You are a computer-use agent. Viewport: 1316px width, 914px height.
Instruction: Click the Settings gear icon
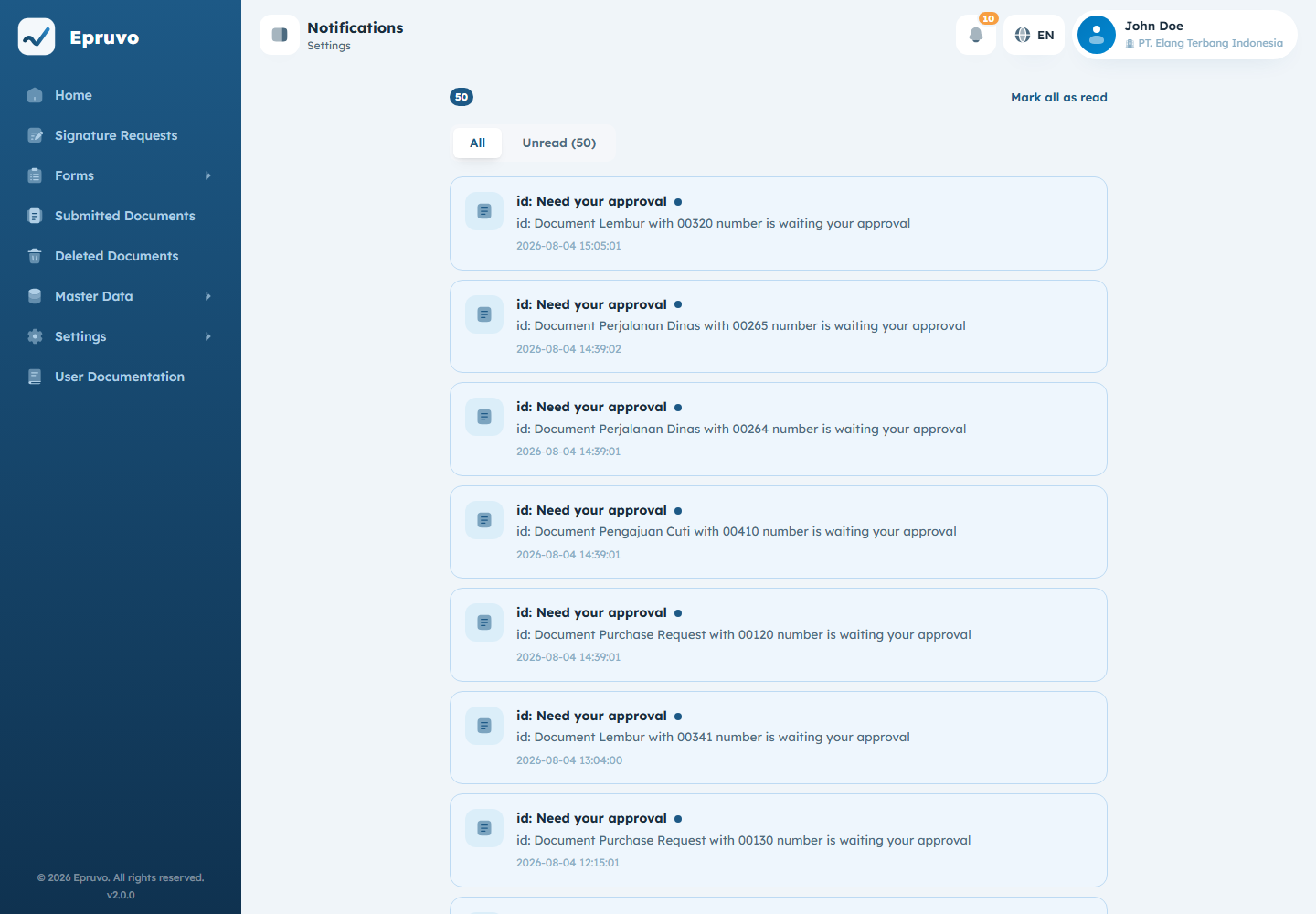point(35,336)
